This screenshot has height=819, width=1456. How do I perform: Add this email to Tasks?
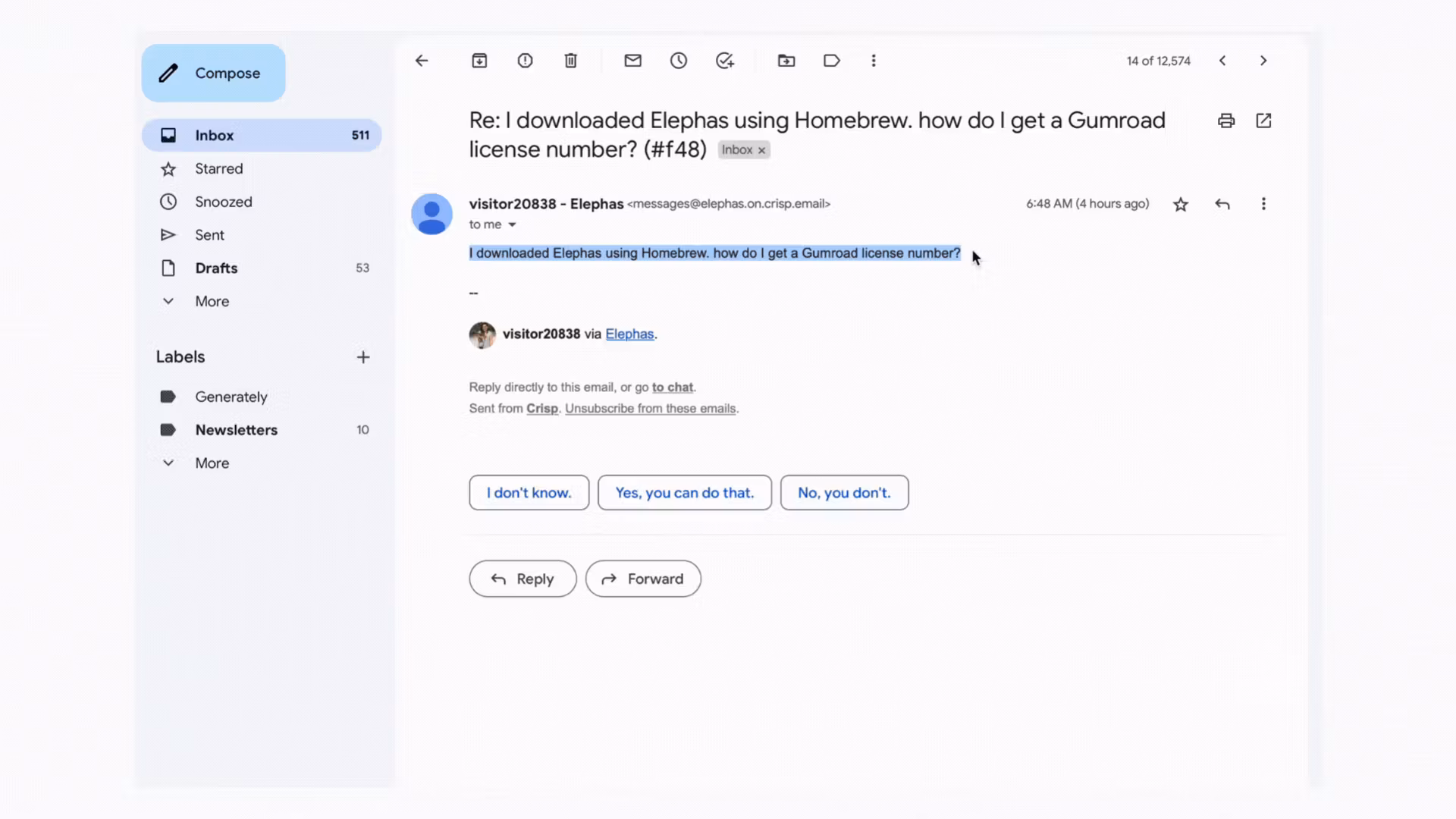coord(725,61)
